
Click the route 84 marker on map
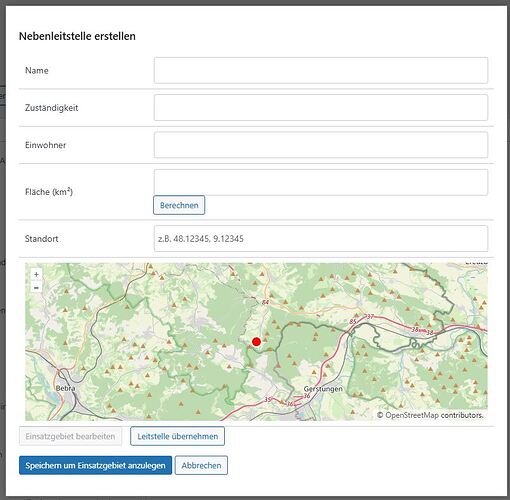(265, 302)
